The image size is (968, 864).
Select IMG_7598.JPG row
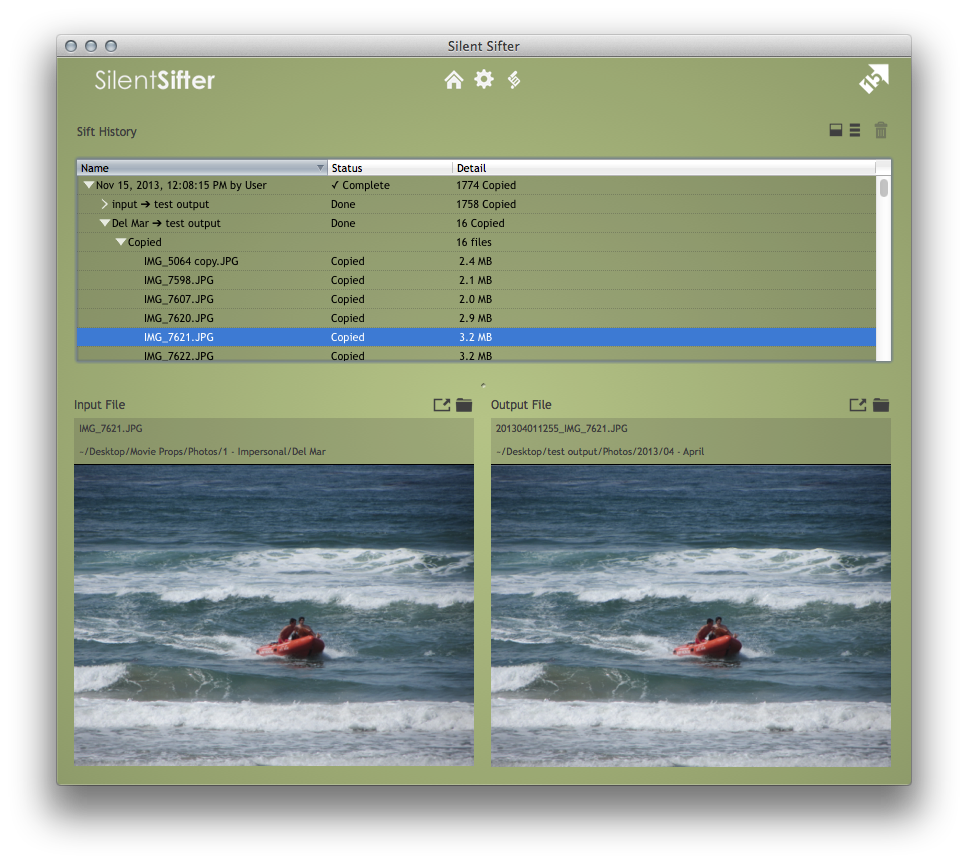point(476,280)
